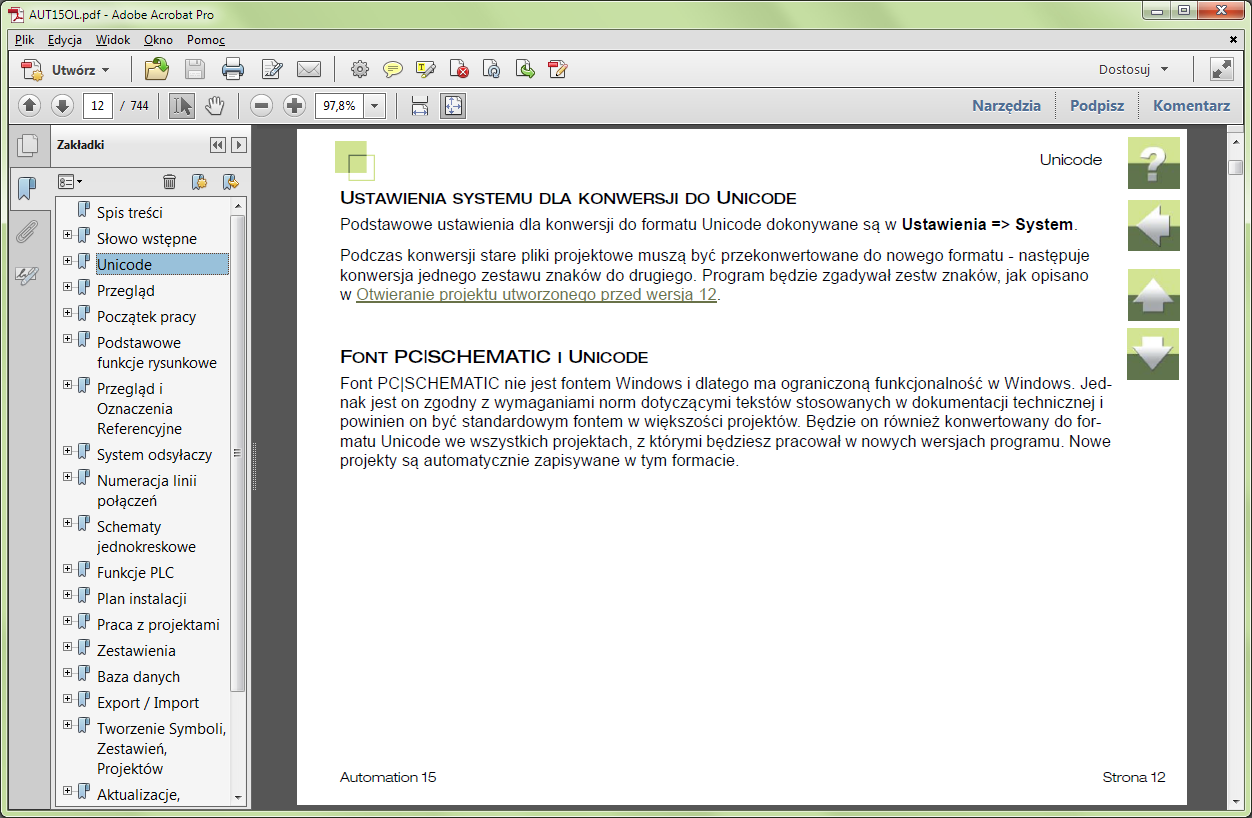Toggle the bookmarks panel icon in the sidebar

[x=27, y=187]
